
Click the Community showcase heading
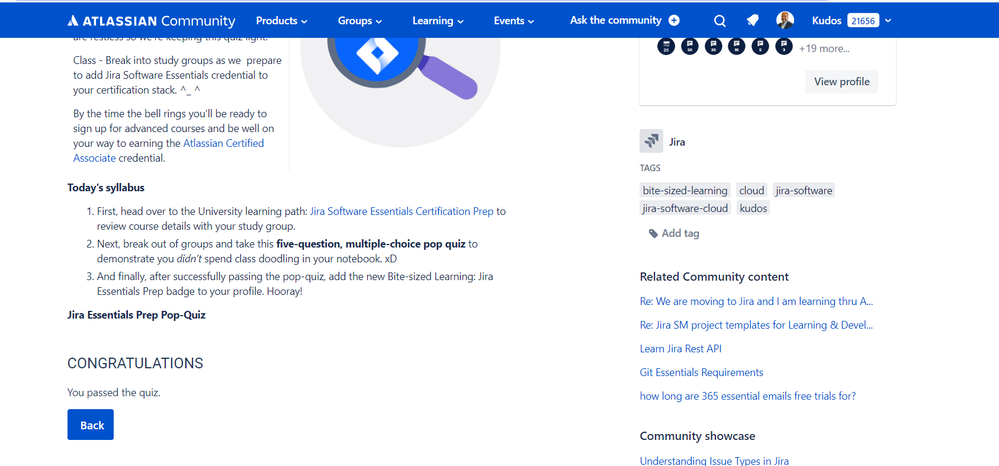tap(698, 437)
